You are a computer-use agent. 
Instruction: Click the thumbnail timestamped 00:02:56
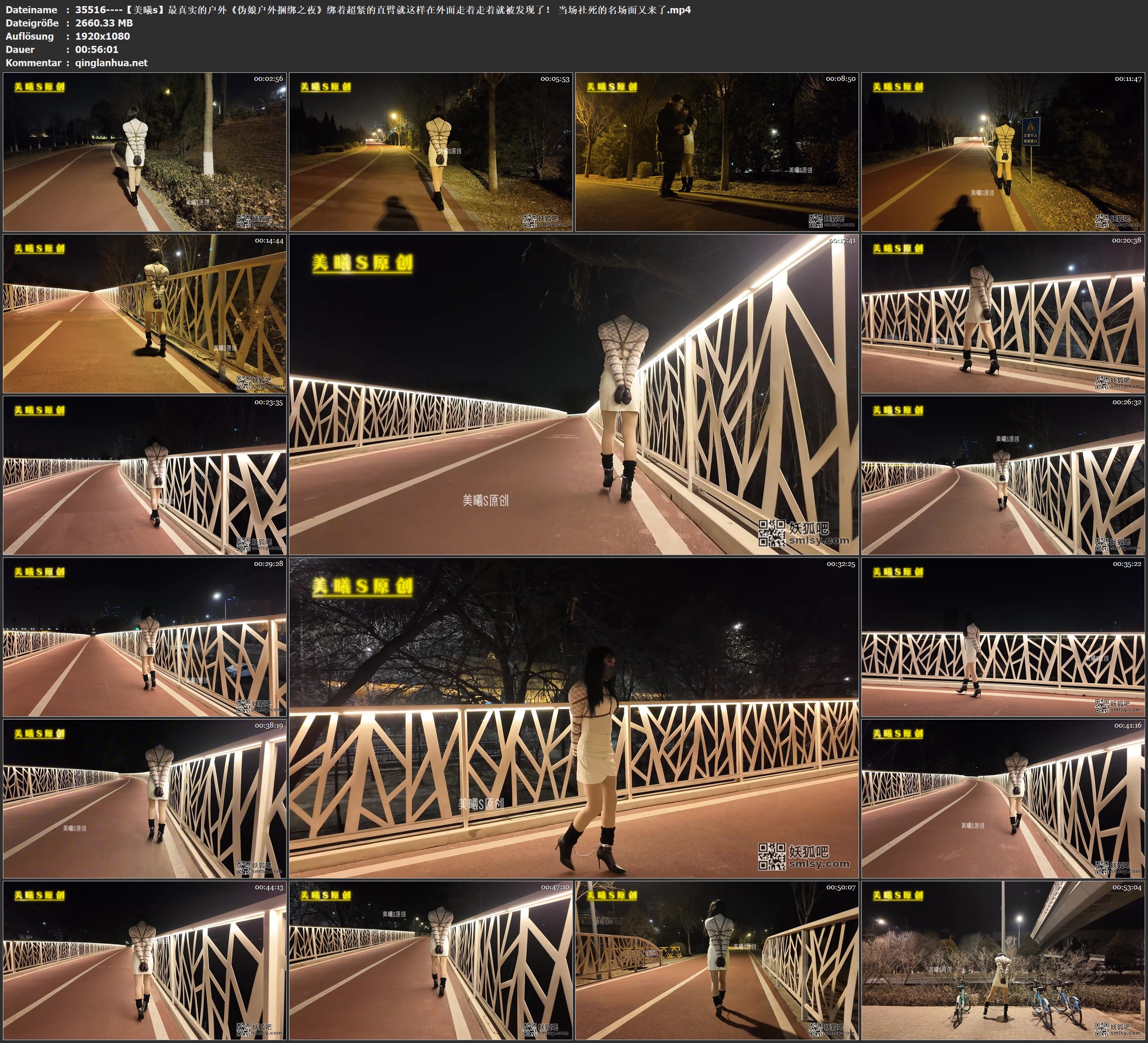pyautogui.click(x=145, y=151)
